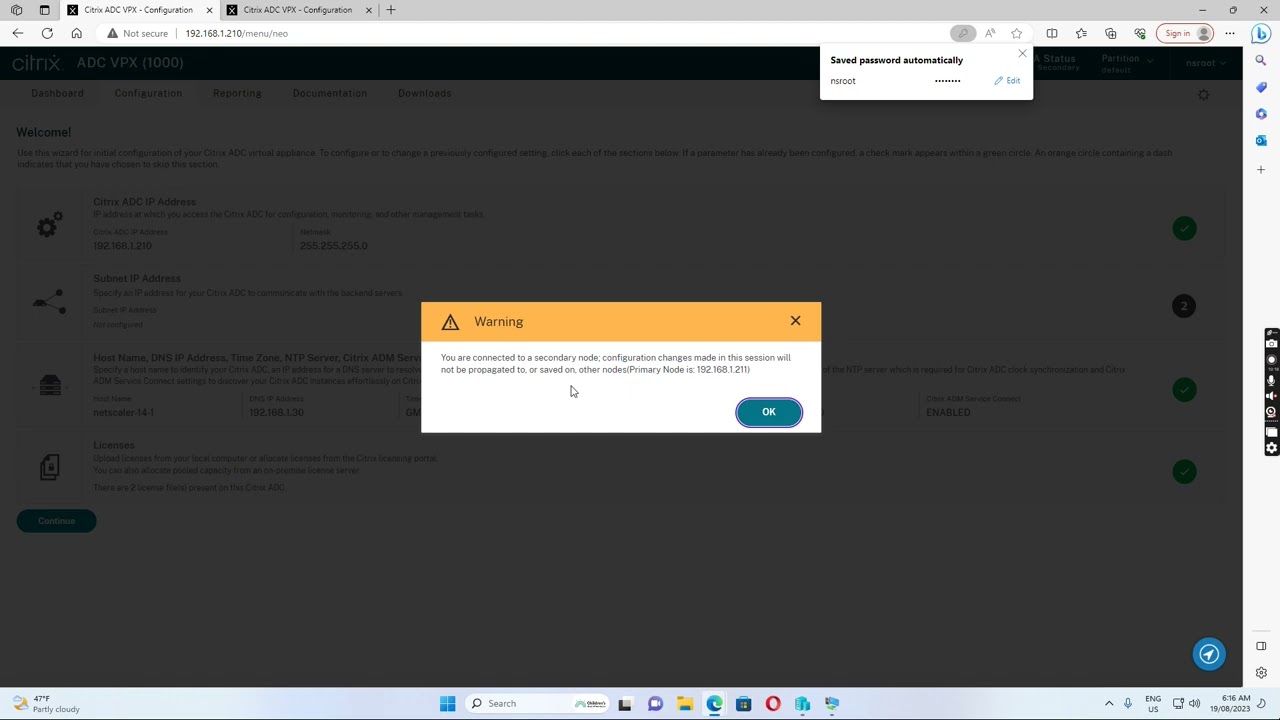Add this page to favorites
Viewport: 1280px width, 720px height.
tap(1017, 33)
